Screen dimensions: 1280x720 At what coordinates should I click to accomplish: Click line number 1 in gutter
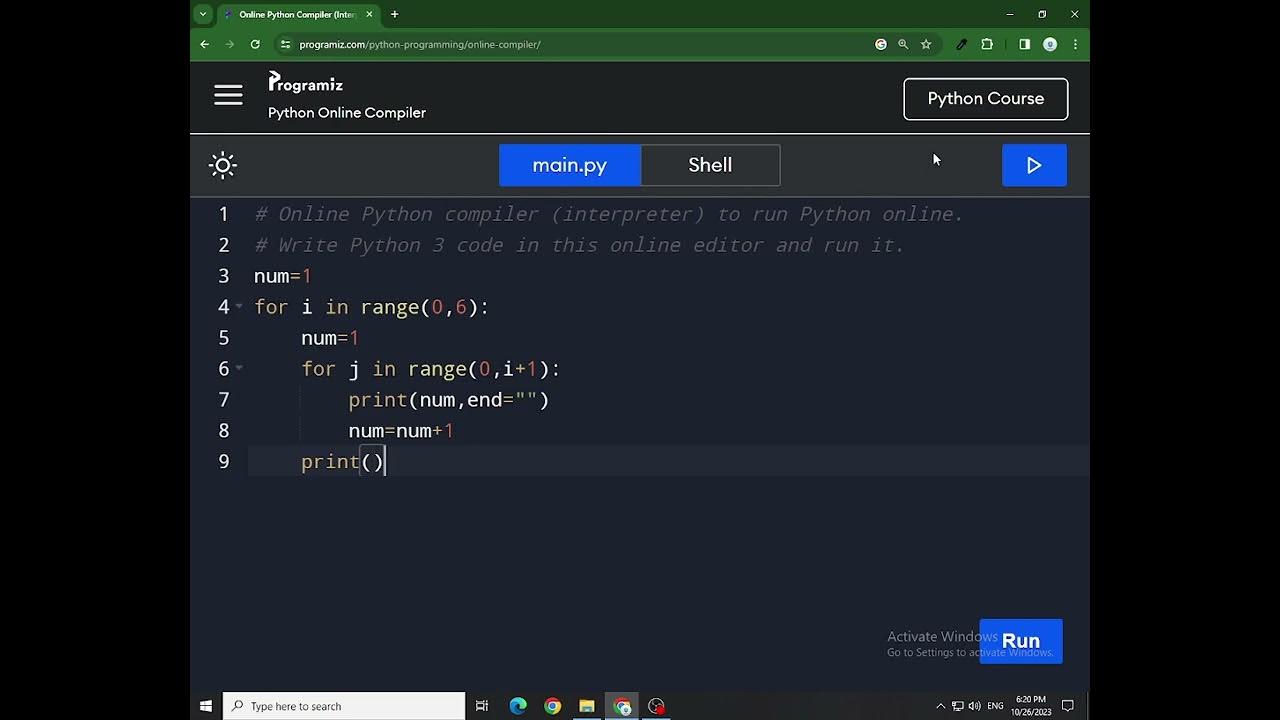(x=224, y=214)
